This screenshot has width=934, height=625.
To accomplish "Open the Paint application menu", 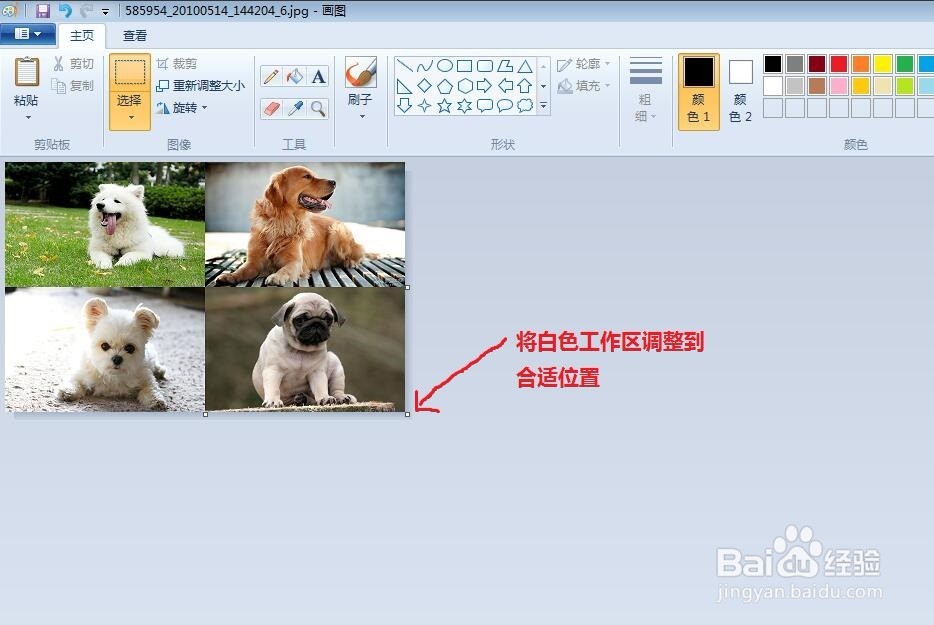I will [27, 33].
